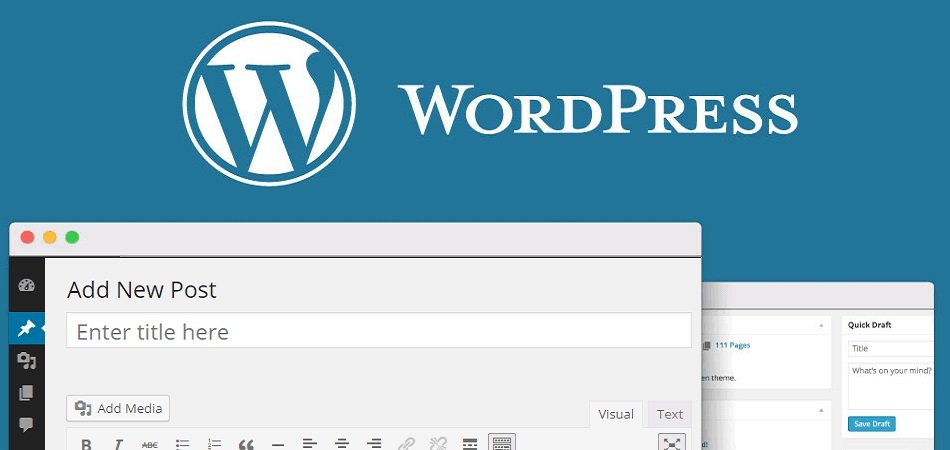Image resolution: width=950 pixels, height=450 pixels.
Task: Open the Posts pushpin icon in sidebar
Action: tap(27, 328)
